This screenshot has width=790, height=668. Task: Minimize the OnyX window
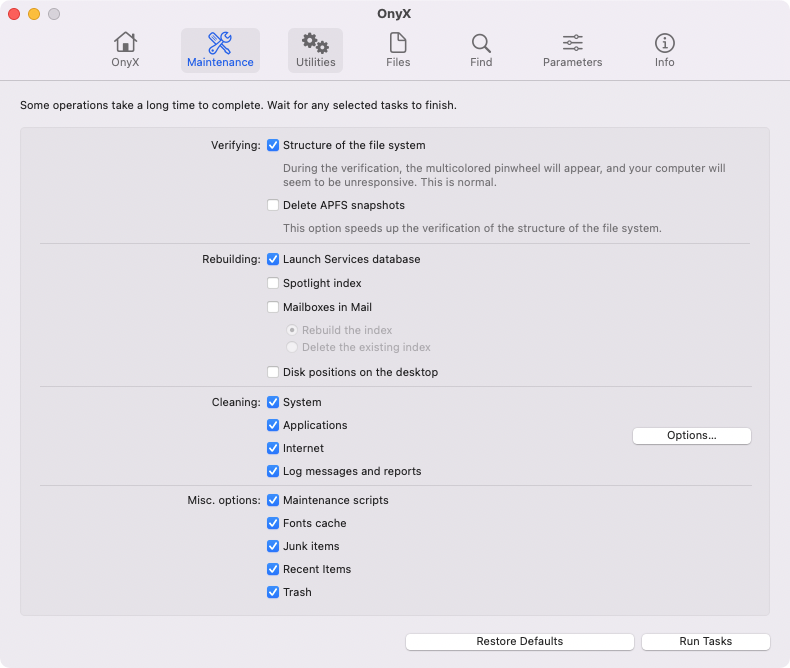34,14
